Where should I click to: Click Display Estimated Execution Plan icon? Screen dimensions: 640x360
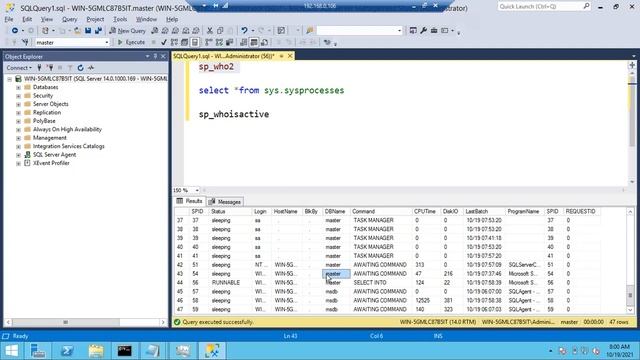point(174,42)
